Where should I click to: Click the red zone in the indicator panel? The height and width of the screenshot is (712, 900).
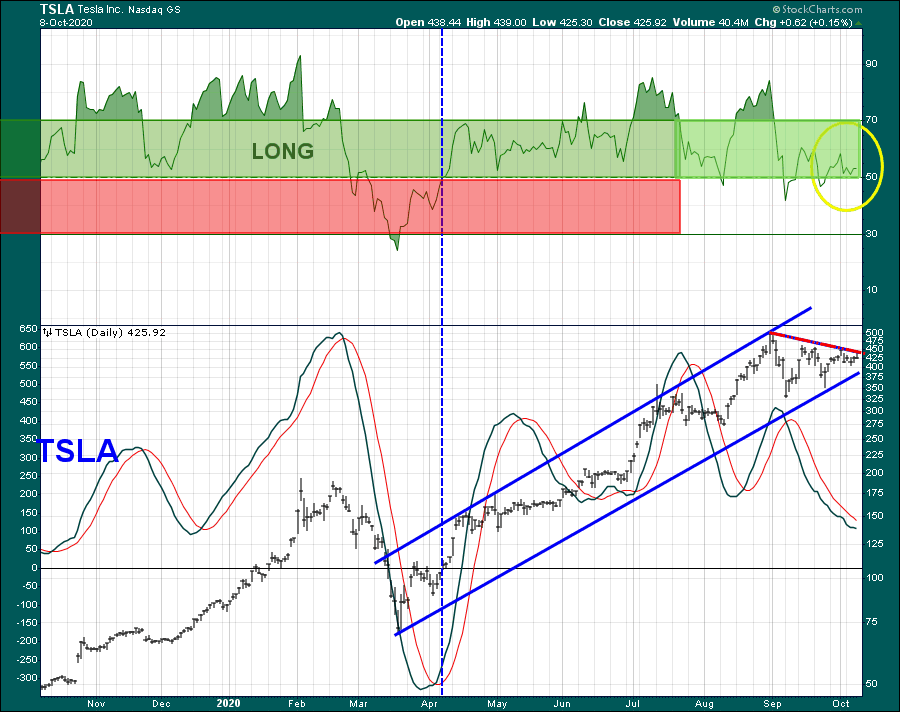point(340,206)
